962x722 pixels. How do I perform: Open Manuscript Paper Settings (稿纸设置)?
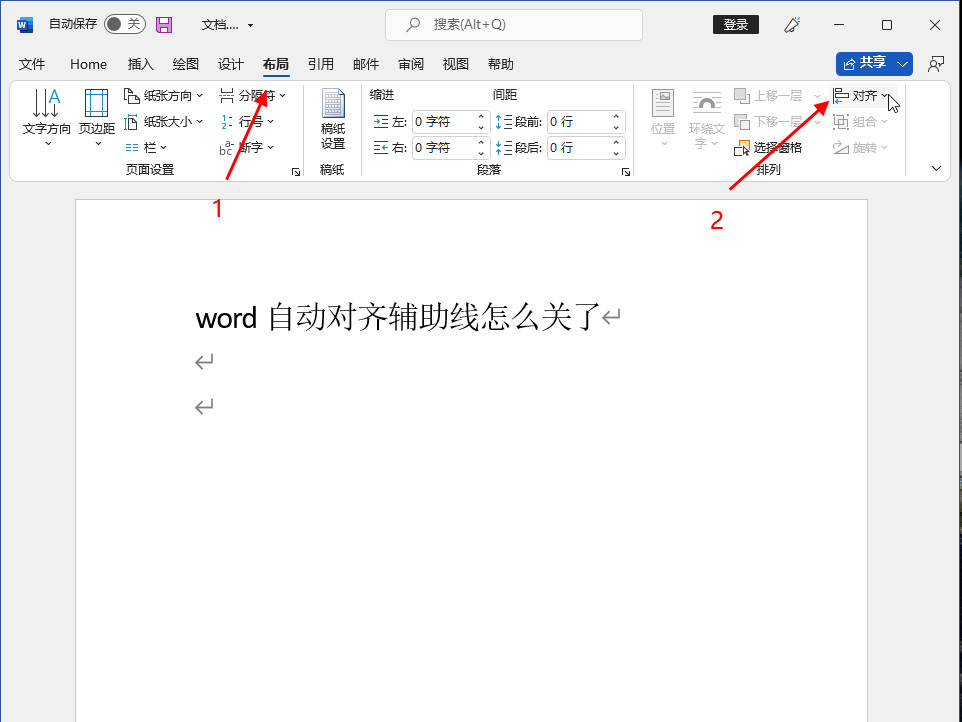332,119
